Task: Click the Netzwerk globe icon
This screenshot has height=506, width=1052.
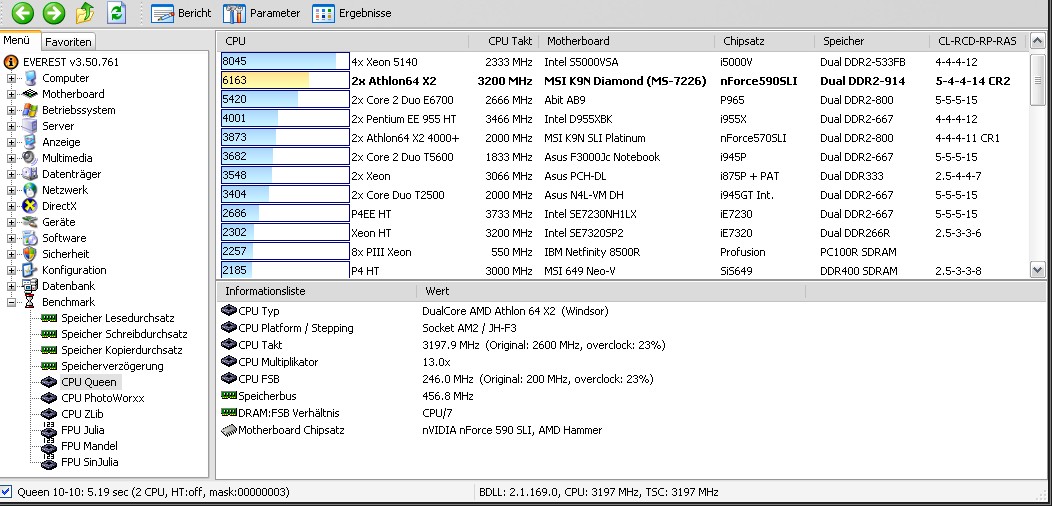Action: pyautogui.click(x=30, y=190)
